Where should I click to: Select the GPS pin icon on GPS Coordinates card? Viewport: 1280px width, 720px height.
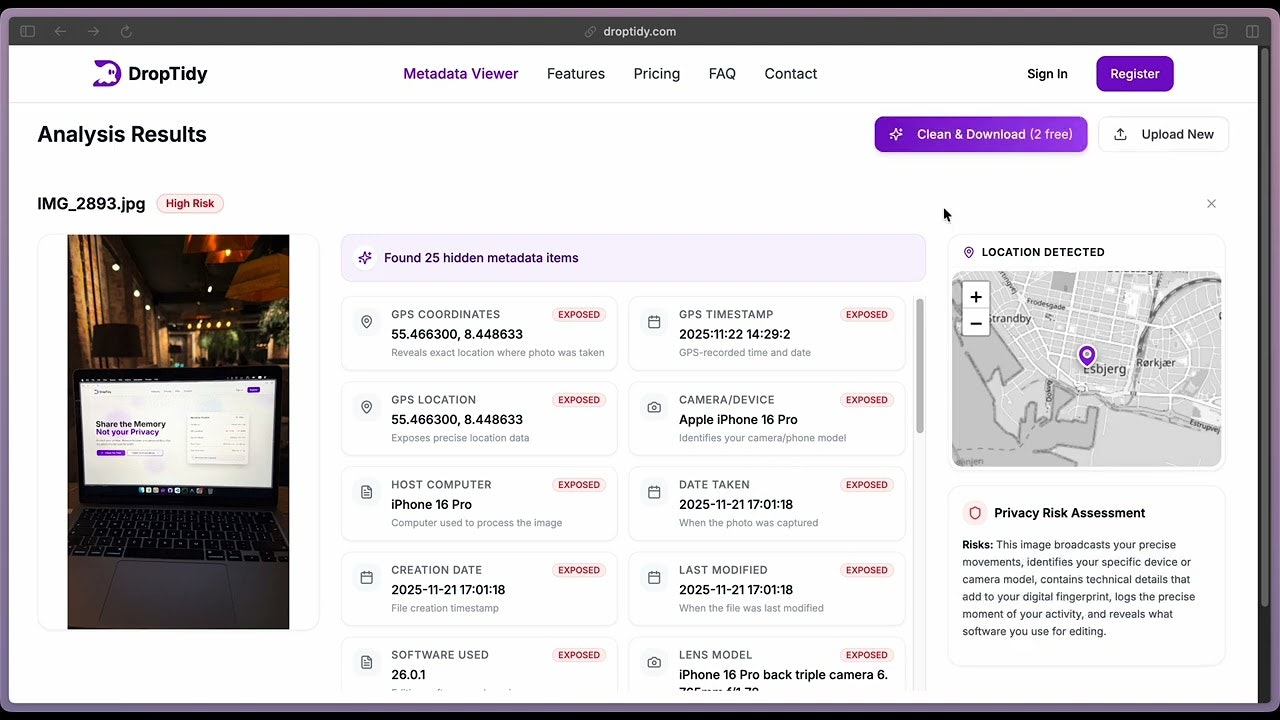click(x=366, y=322)
